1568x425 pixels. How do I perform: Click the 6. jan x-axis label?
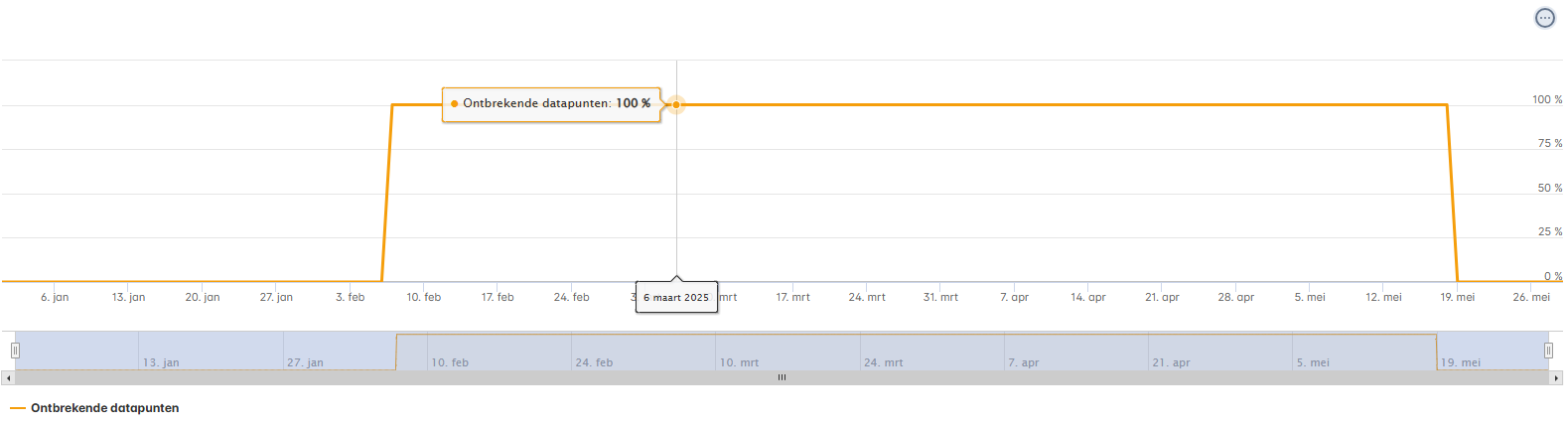click(x=55, y=298)
